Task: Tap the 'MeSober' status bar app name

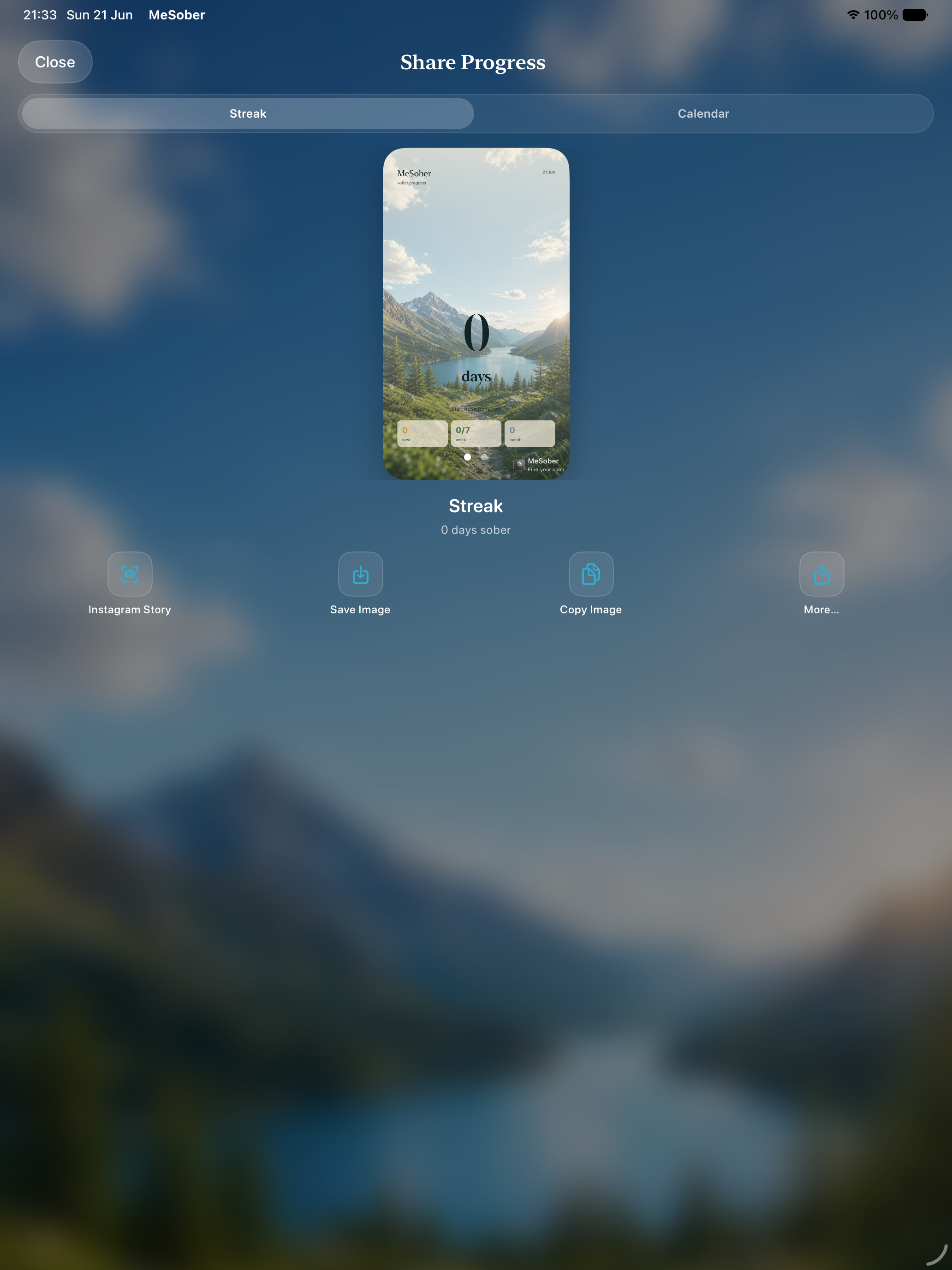Action: point(177,15)
